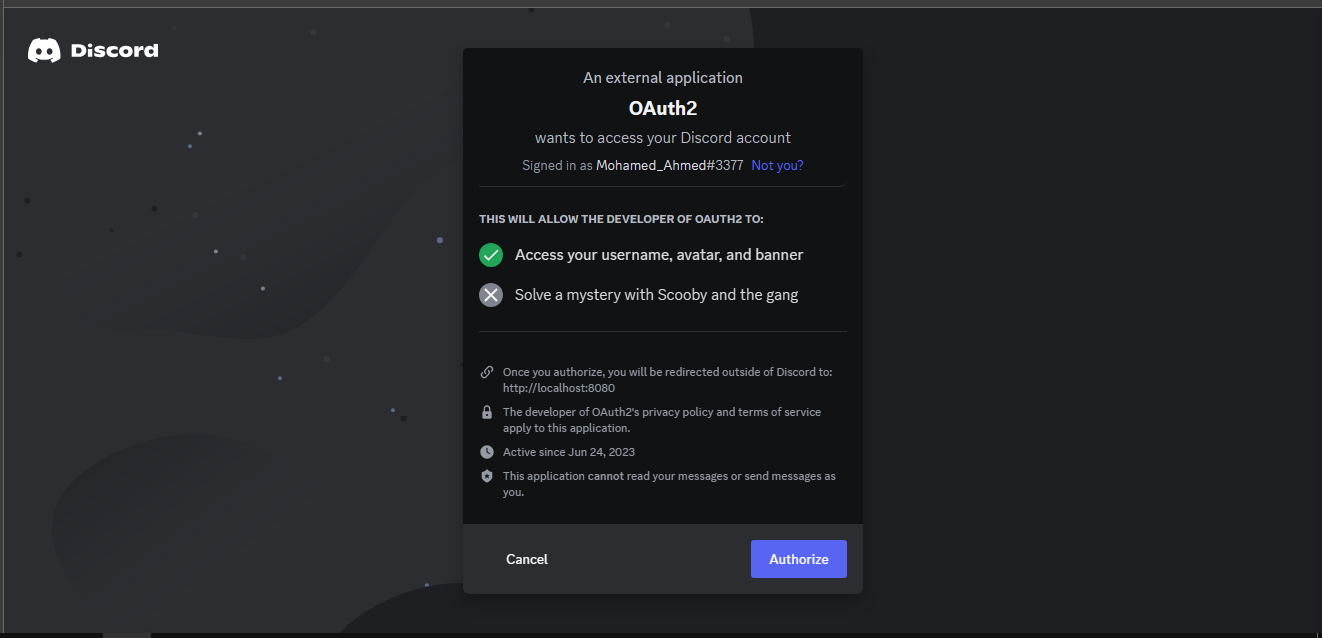
Task: Click the http://localhost:8080 redirect URL
Action: [558, 388]
